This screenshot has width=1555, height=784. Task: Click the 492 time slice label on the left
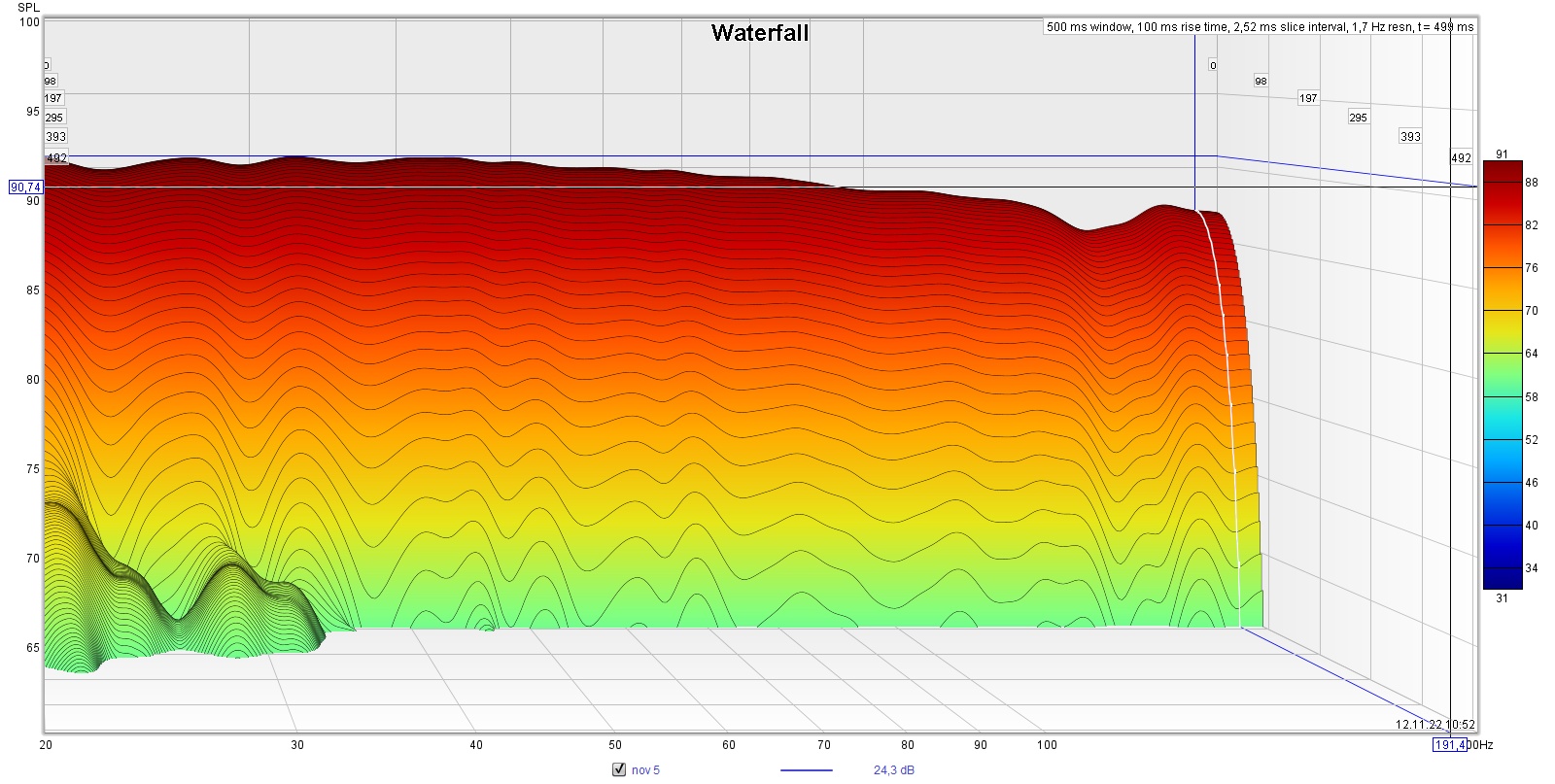click(56, 157)
